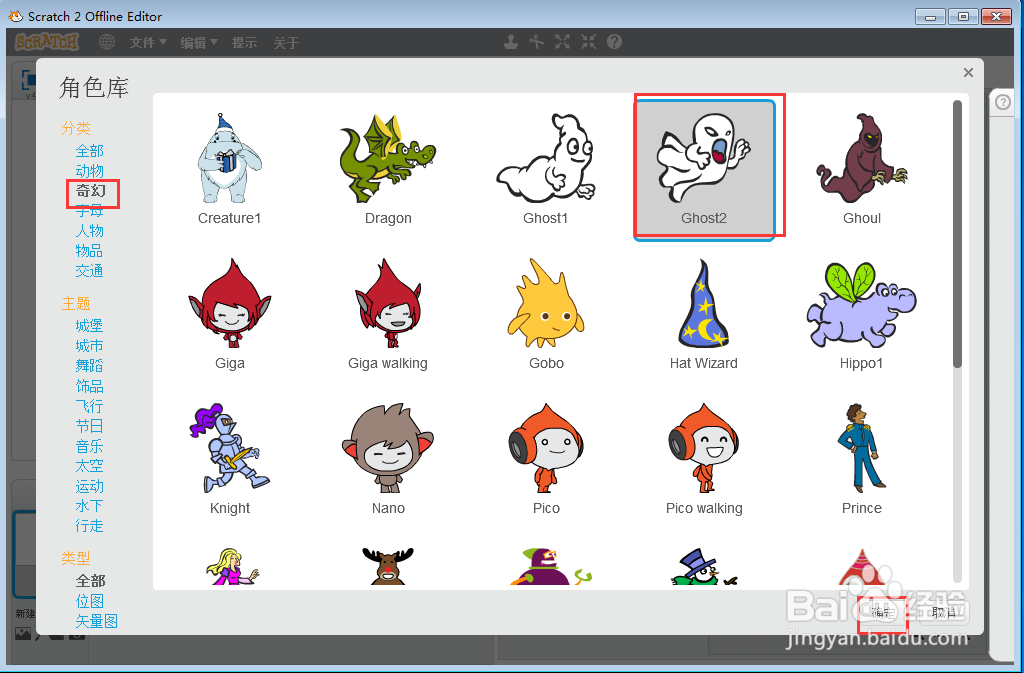Filter by 水下 theme
This screenshot has width=1024, height=673.
pyautogui.click(x=89, y=506)
